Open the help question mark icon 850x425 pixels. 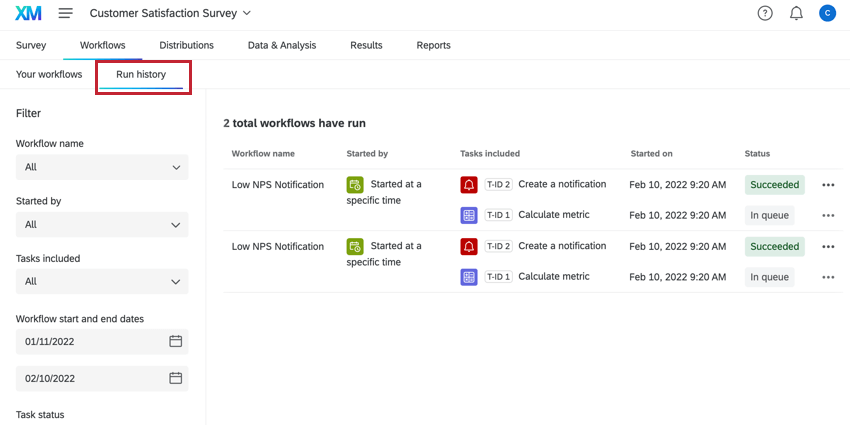[765, 13]
